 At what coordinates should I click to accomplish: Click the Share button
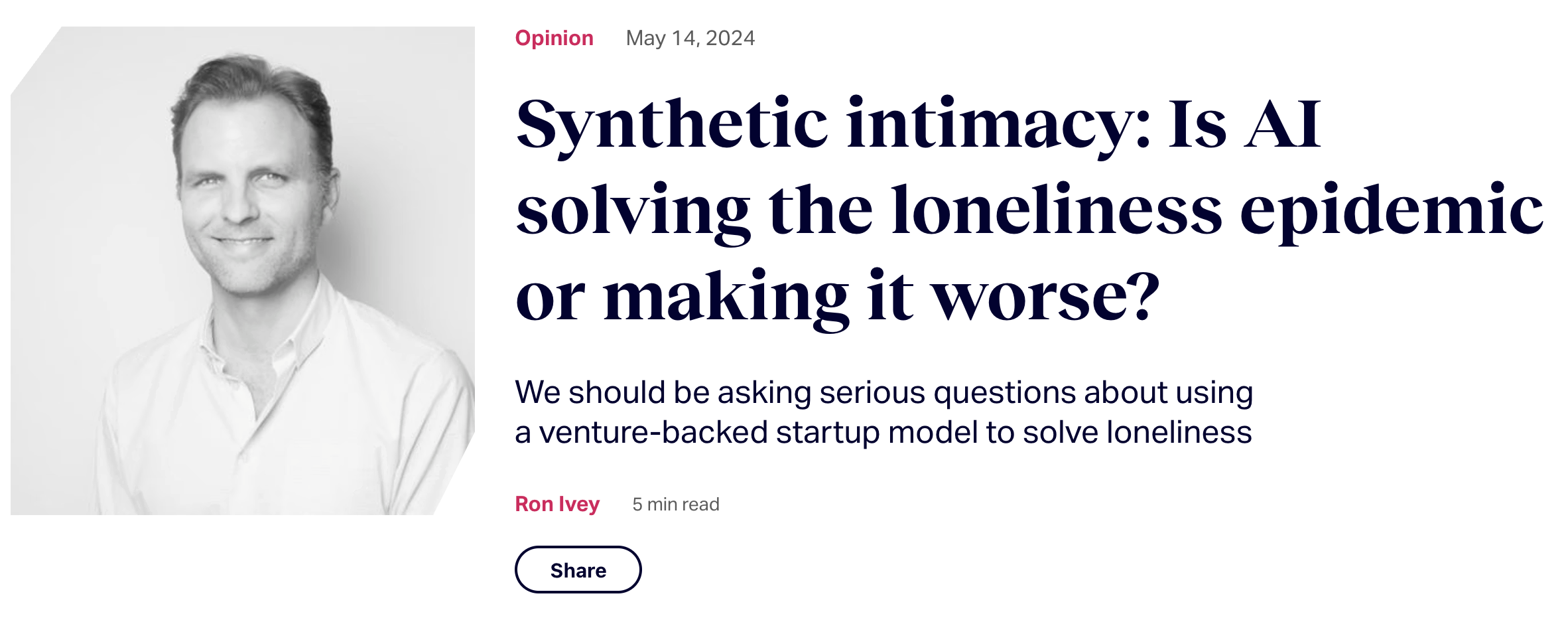(578, 570)
